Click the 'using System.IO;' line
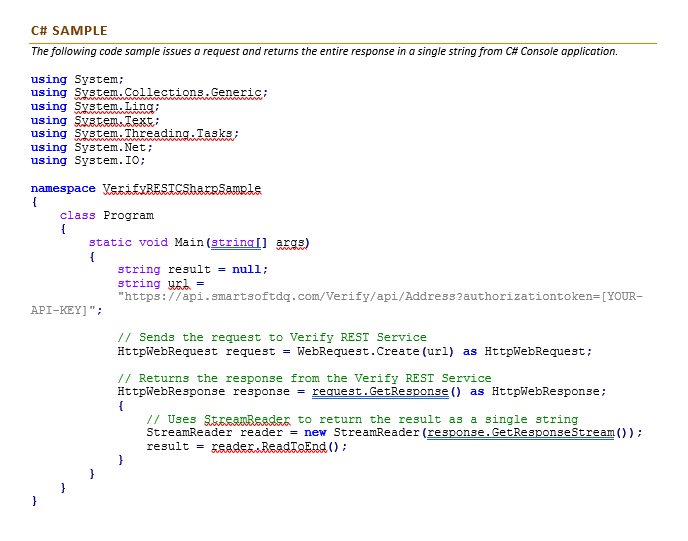This screenshot has height=541, width=688. 88,161
